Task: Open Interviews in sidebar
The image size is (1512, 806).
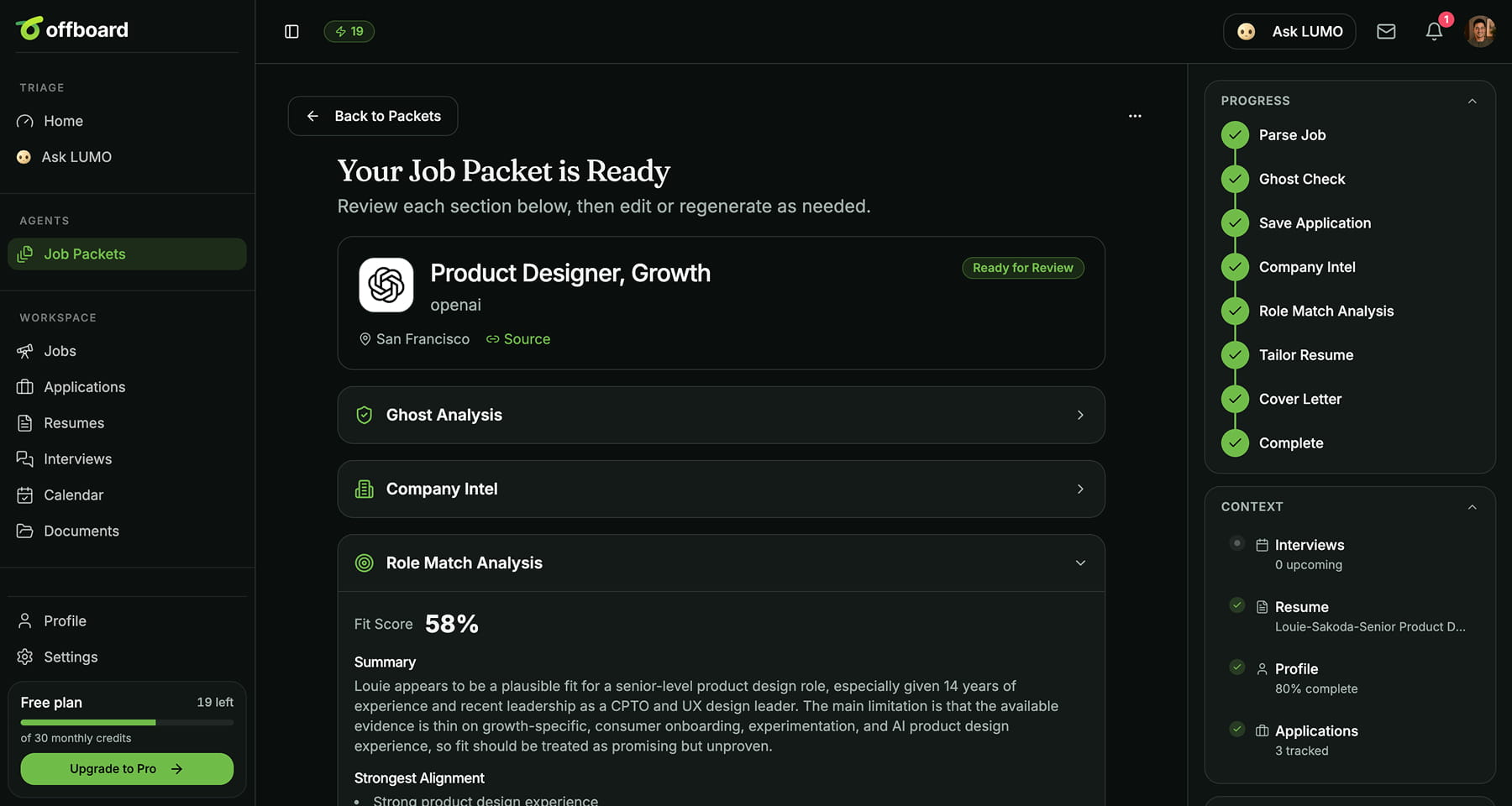Action: click(127, 459)
